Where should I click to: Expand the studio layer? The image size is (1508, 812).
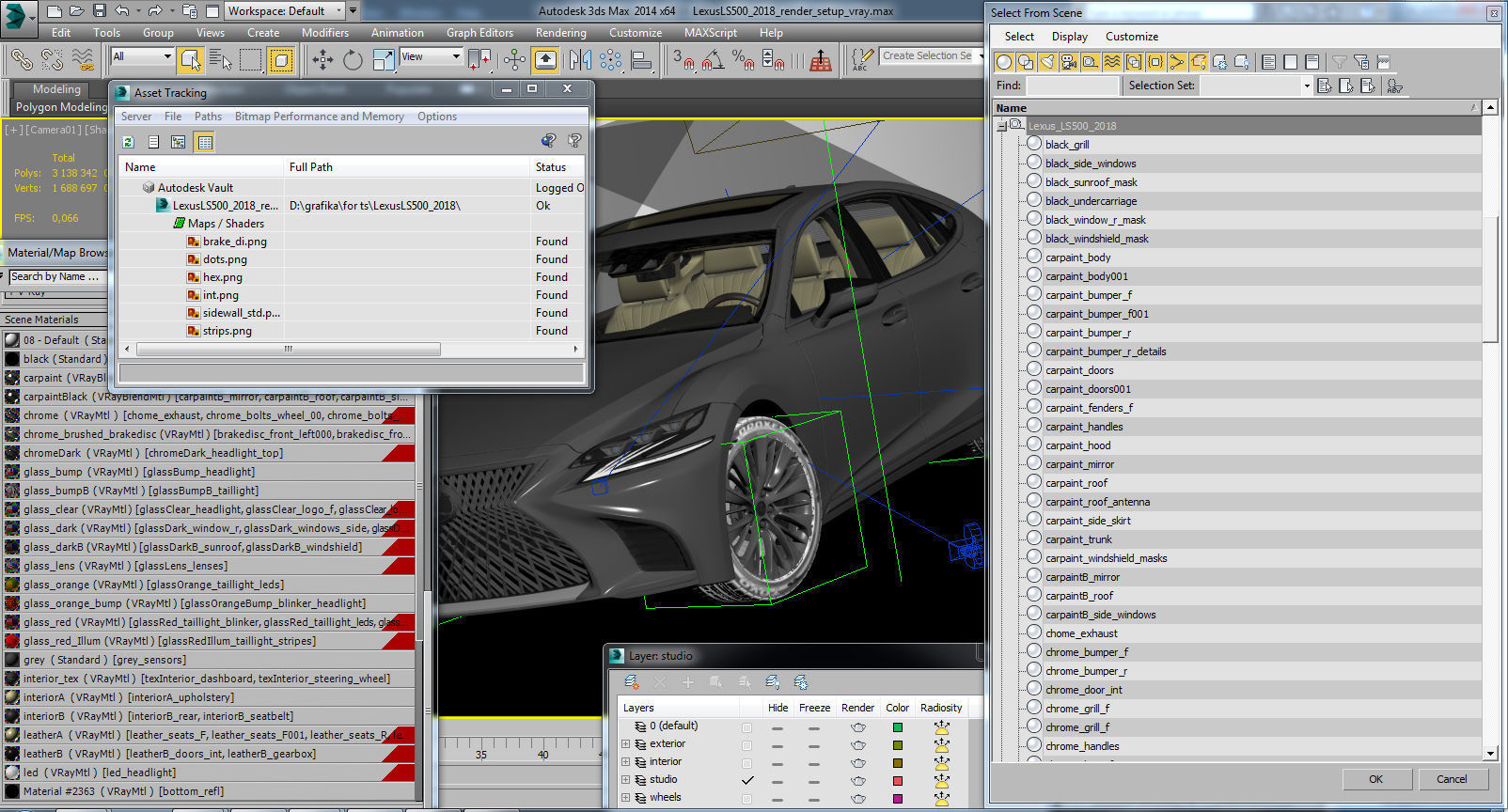pos(625,780)
